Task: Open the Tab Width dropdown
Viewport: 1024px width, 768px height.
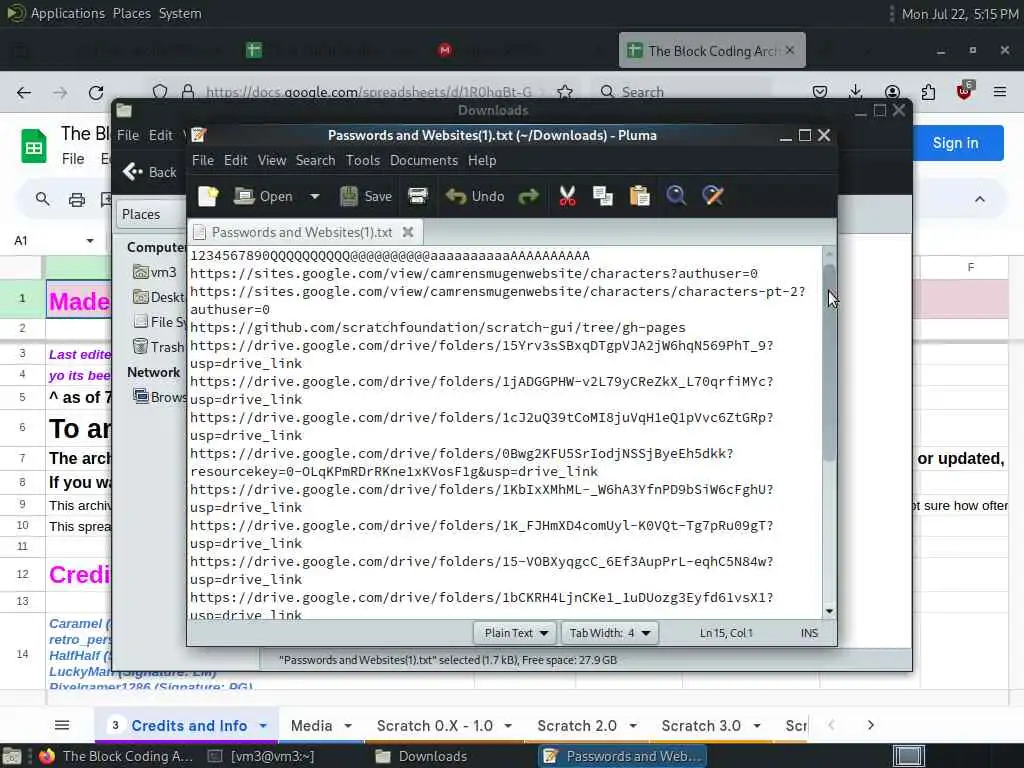Action: [x=609, y=633]
